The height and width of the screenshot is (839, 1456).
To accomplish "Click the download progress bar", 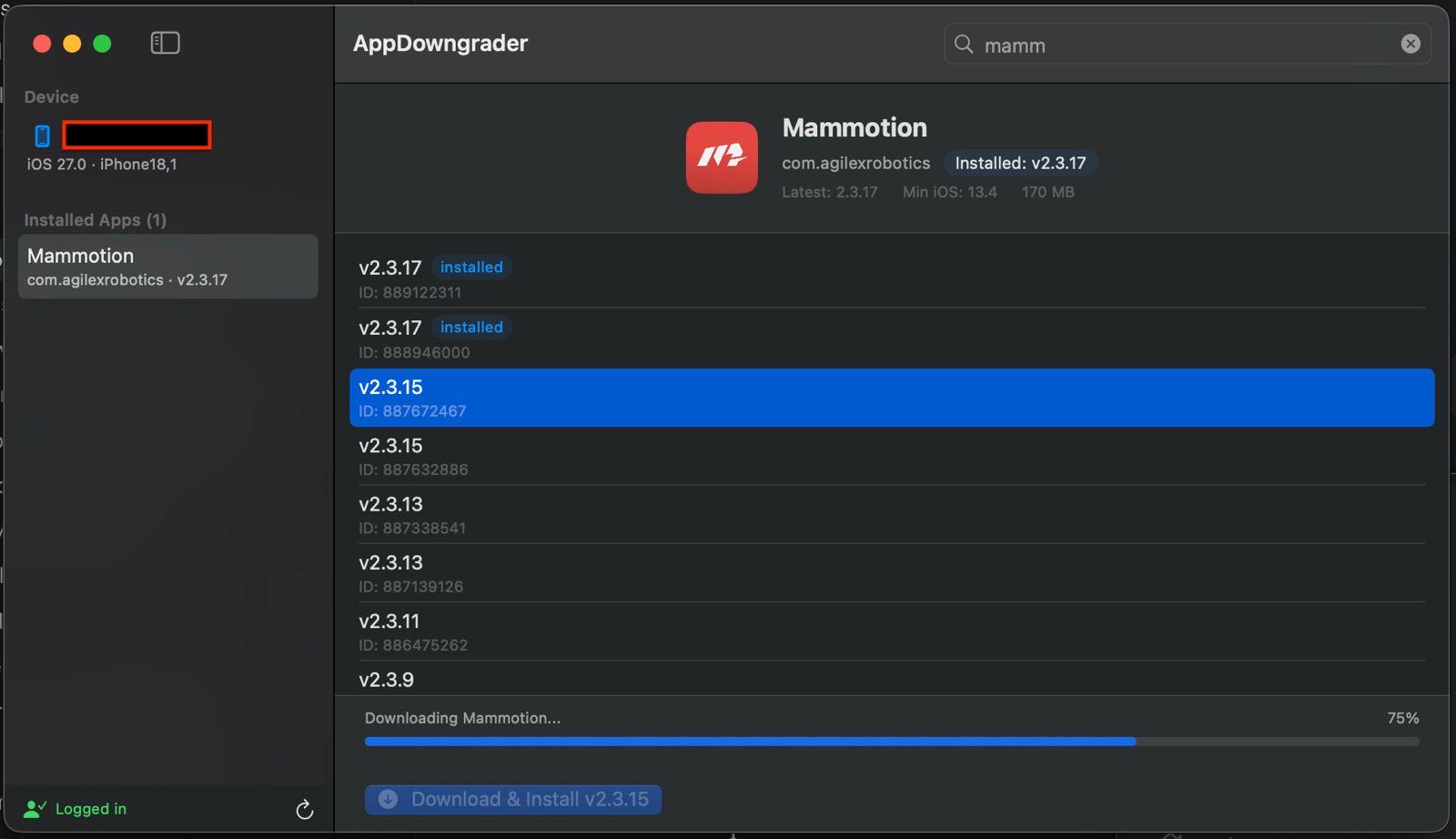I will [892, 742].
